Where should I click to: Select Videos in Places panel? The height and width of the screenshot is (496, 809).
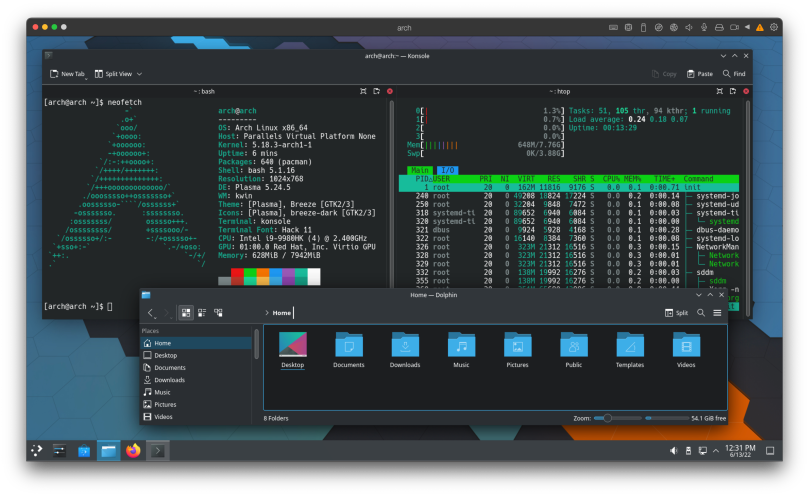196,417
